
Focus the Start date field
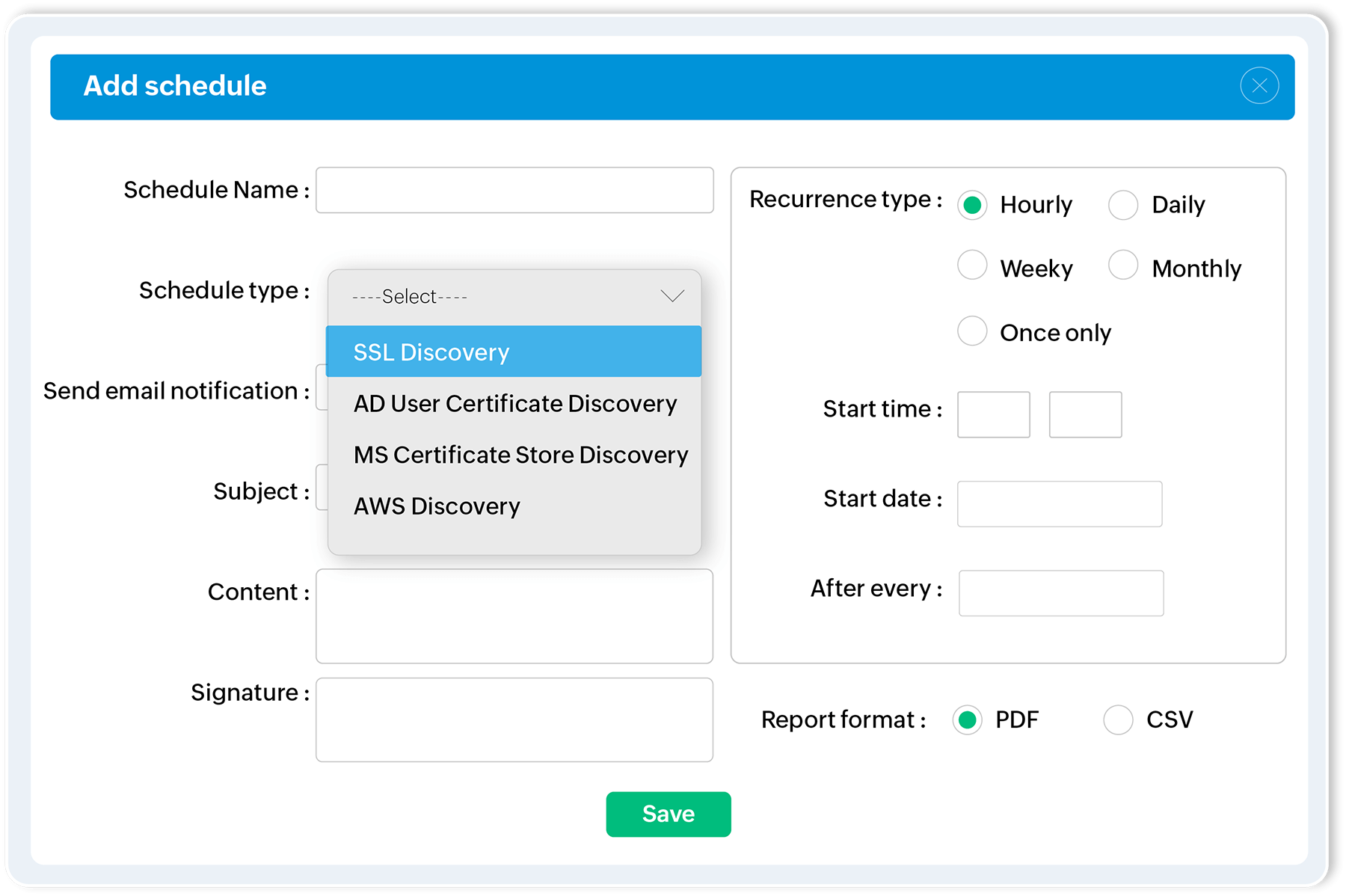1060,504
